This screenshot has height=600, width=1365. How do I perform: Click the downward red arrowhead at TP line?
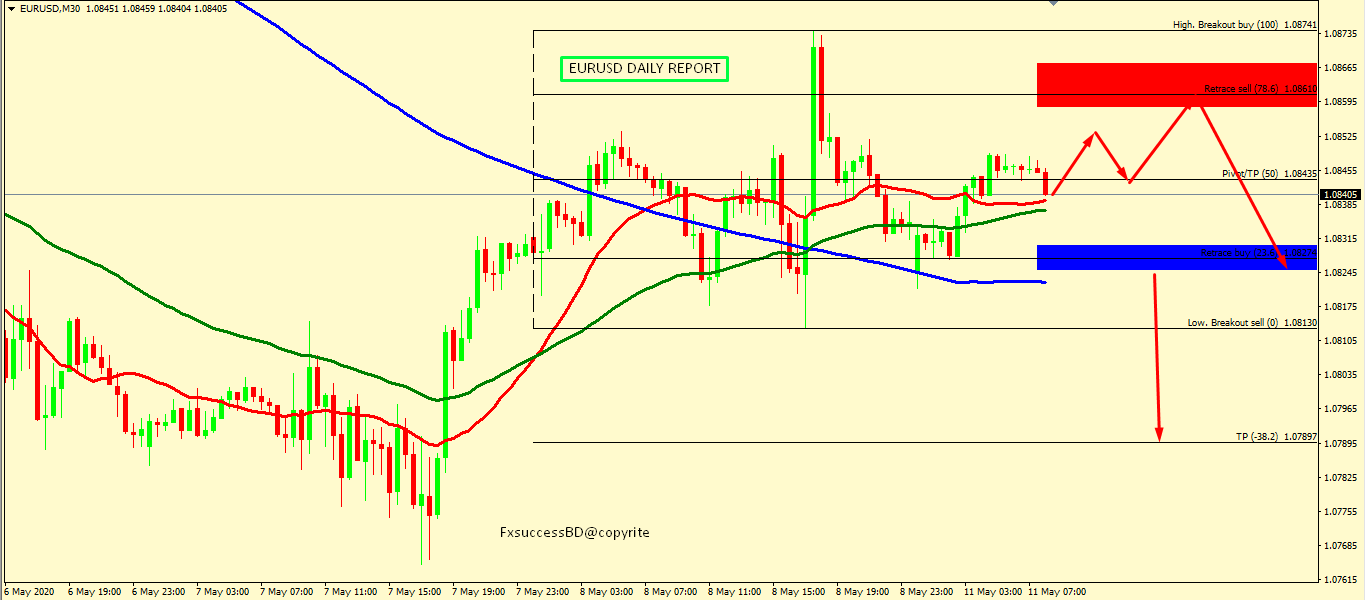tap(1160, 434)
